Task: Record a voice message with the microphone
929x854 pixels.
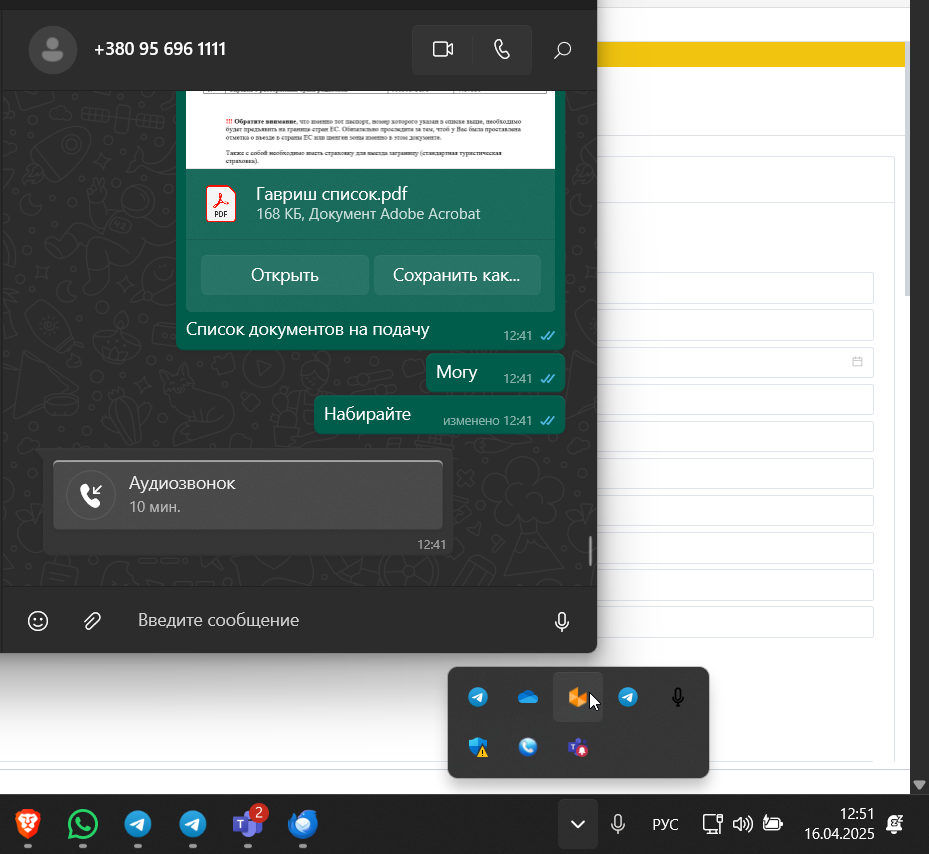Action: pyautogui.click(x=562, y=621)
